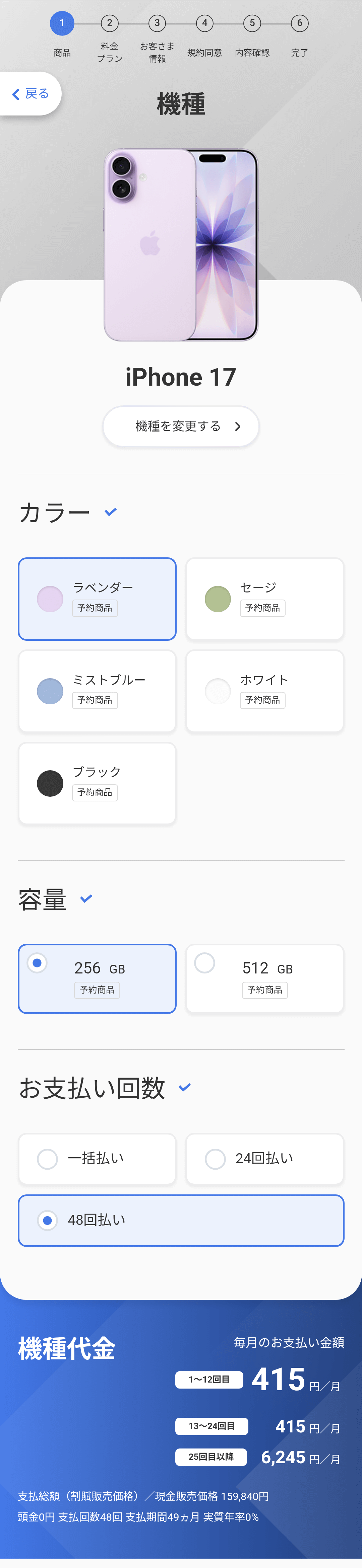The height and width of the screenshot is (1568, 362).
Task: Select the 24回払い radio button
Action: 215,1159
